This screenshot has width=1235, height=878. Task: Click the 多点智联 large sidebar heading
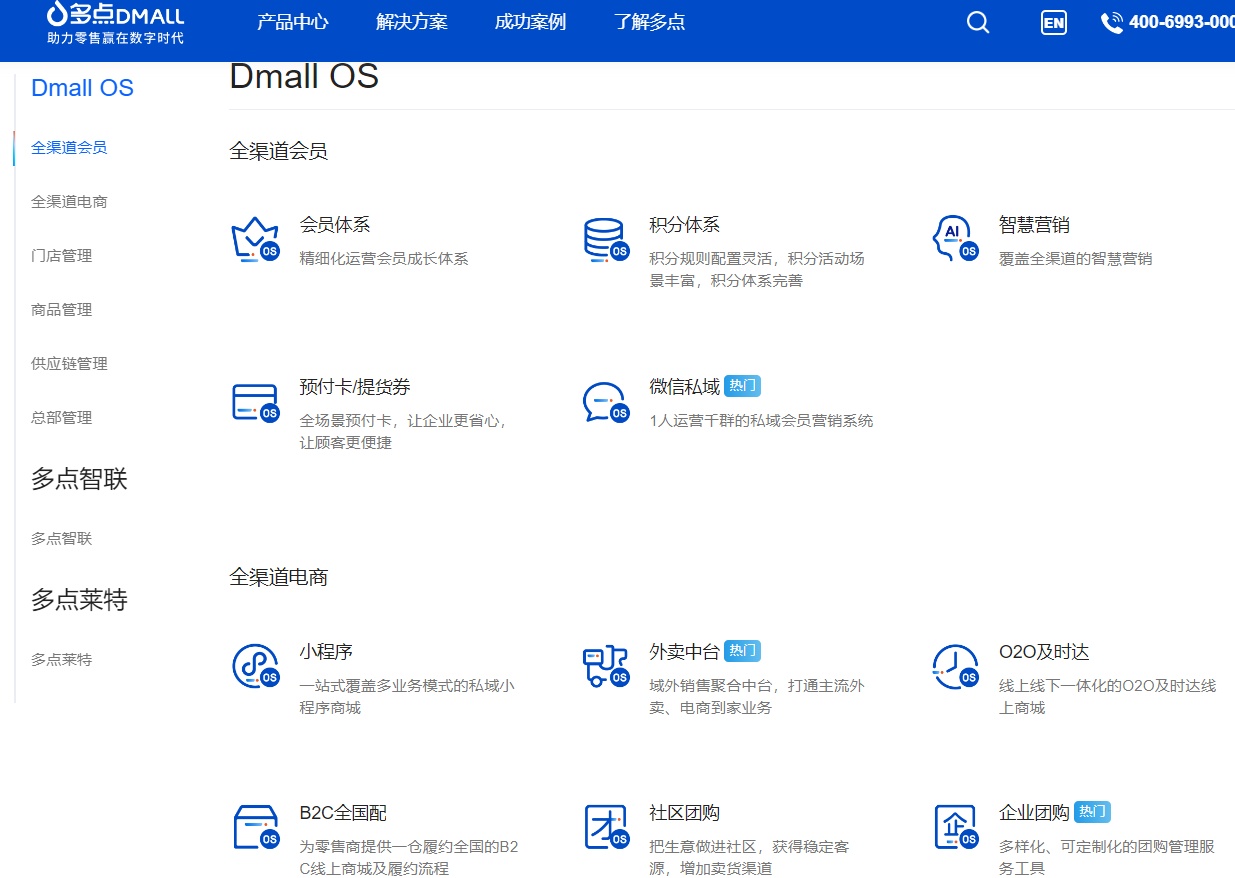pyautogui.click(x=79, y=479)
